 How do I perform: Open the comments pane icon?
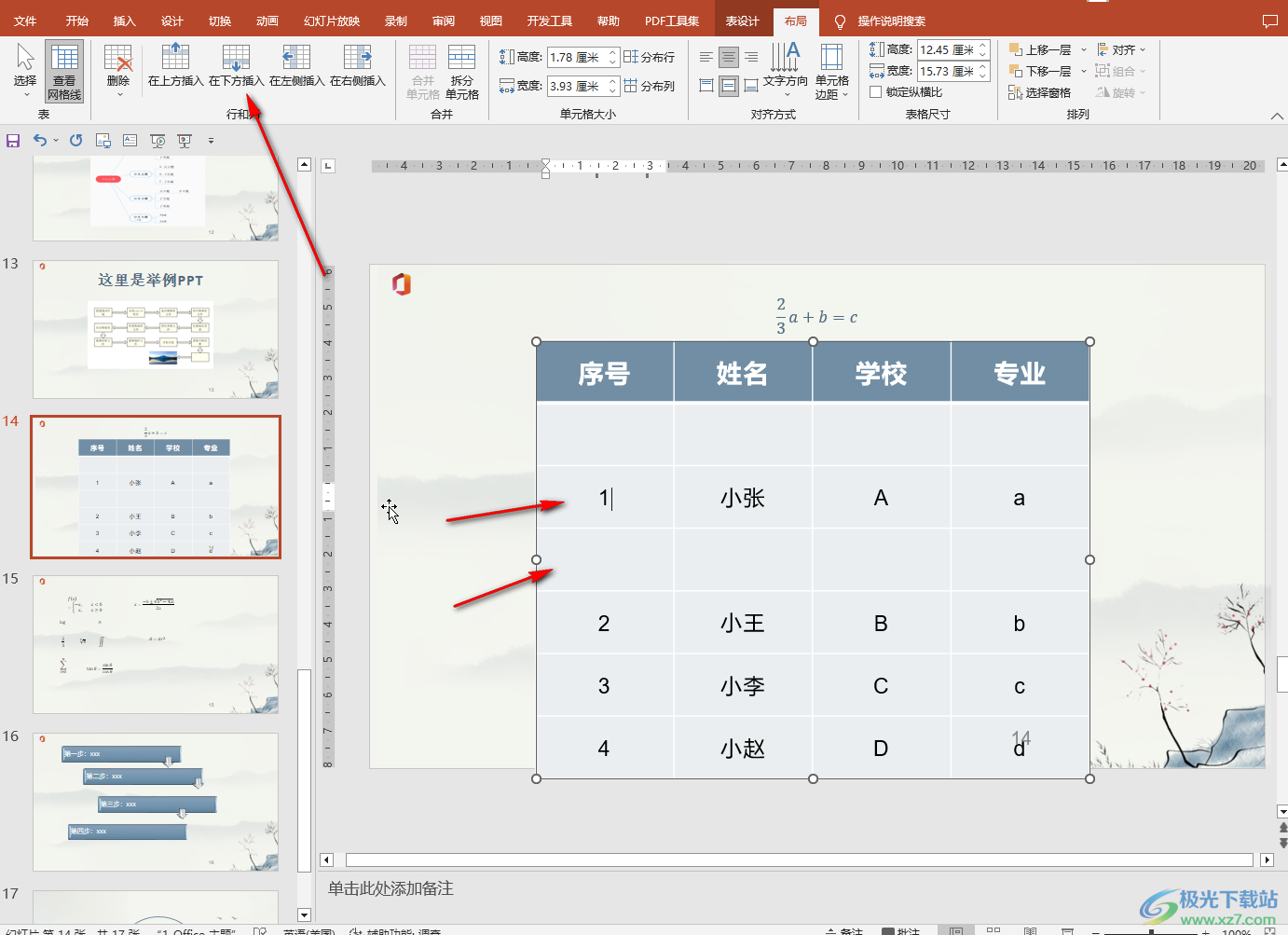point(1269,21)
